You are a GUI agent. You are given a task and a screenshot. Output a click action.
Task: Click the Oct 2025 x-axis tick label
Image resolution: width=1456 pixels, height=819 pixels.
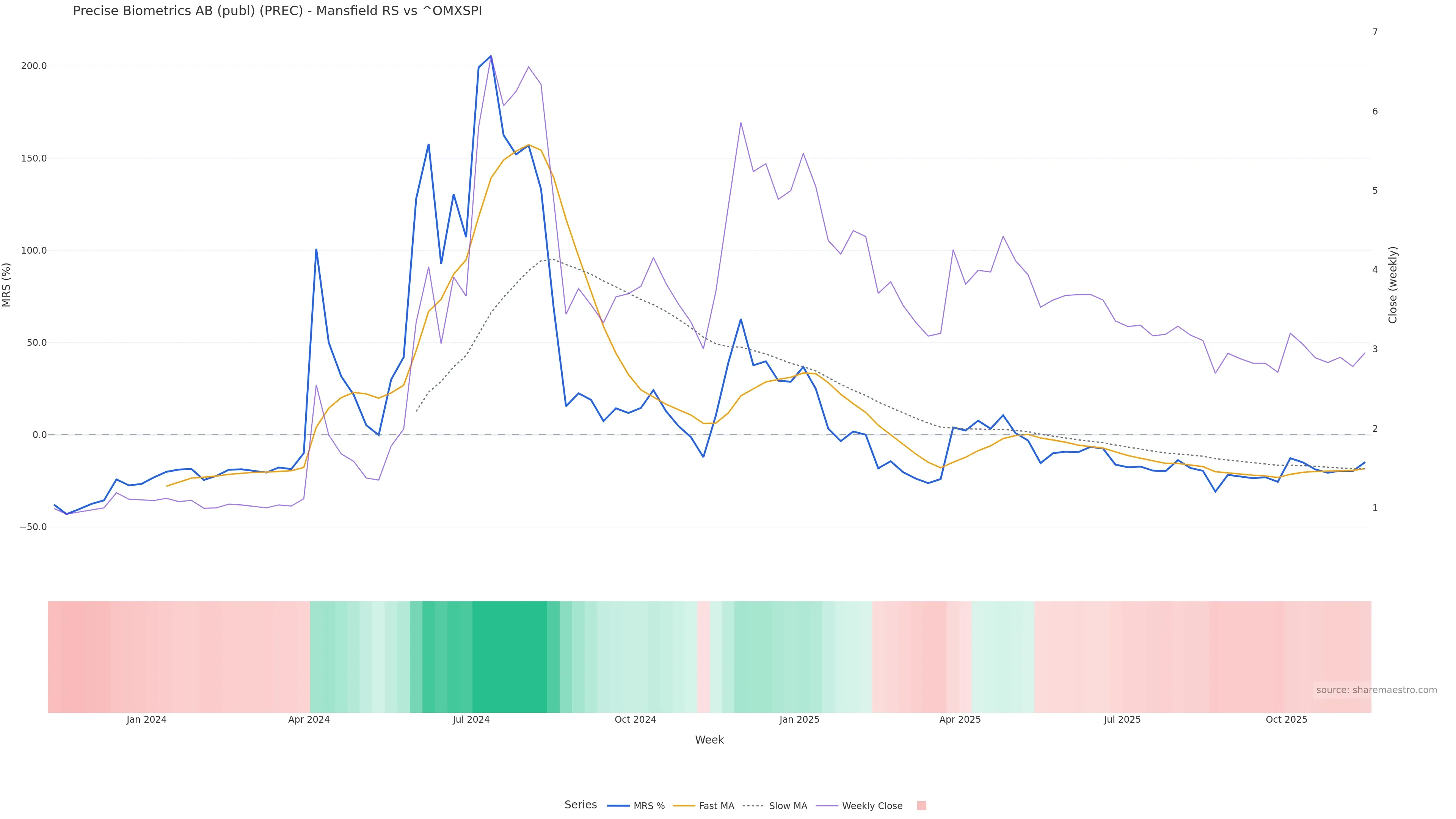1286,720
